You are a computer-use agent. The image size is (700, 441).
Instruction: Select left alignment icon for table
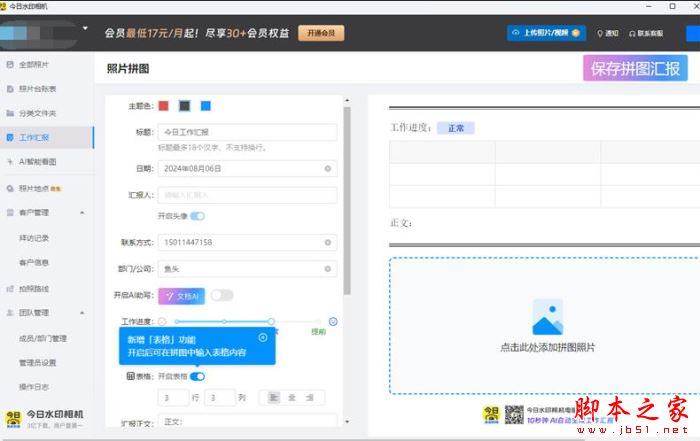[x=273, y=397]
